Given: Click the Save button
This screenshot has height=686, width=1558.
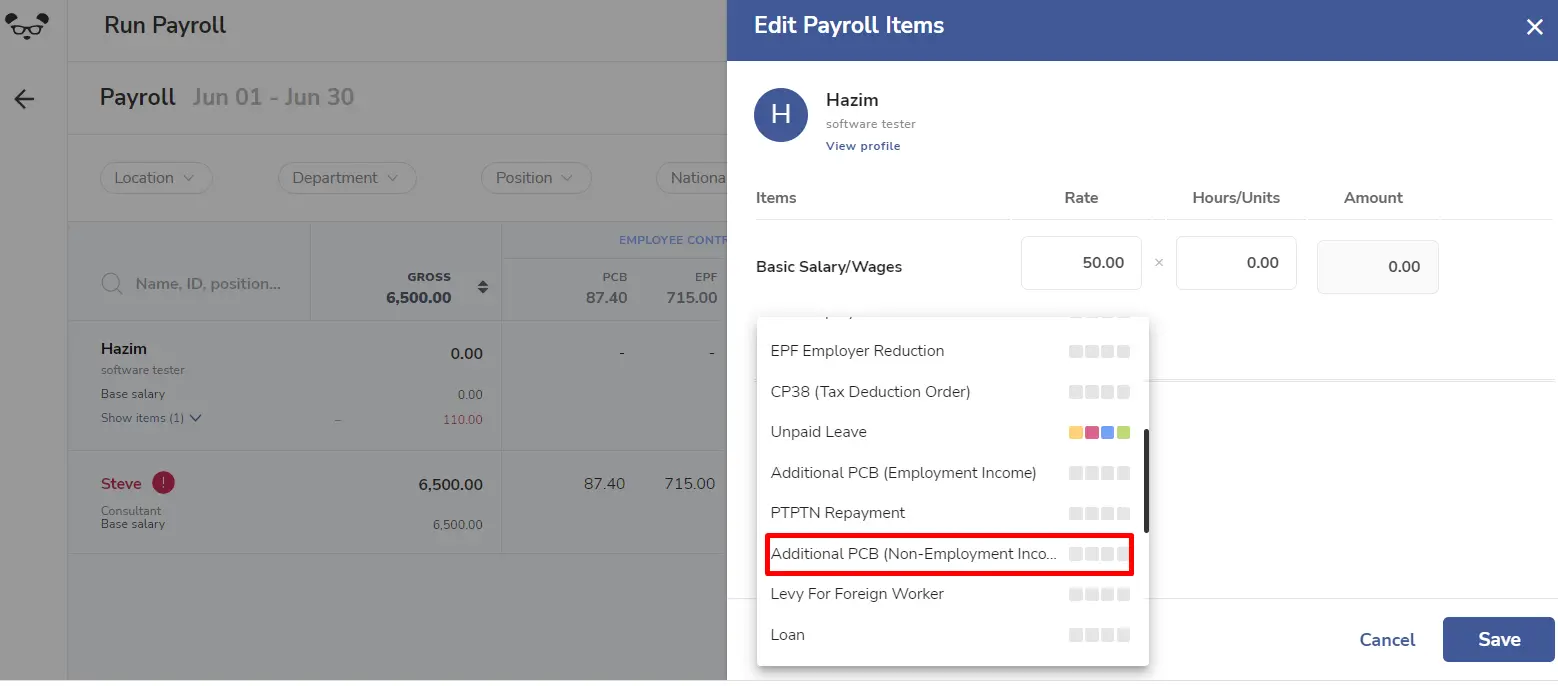Looking at the screenshot, I should [x=1498, y=640].
